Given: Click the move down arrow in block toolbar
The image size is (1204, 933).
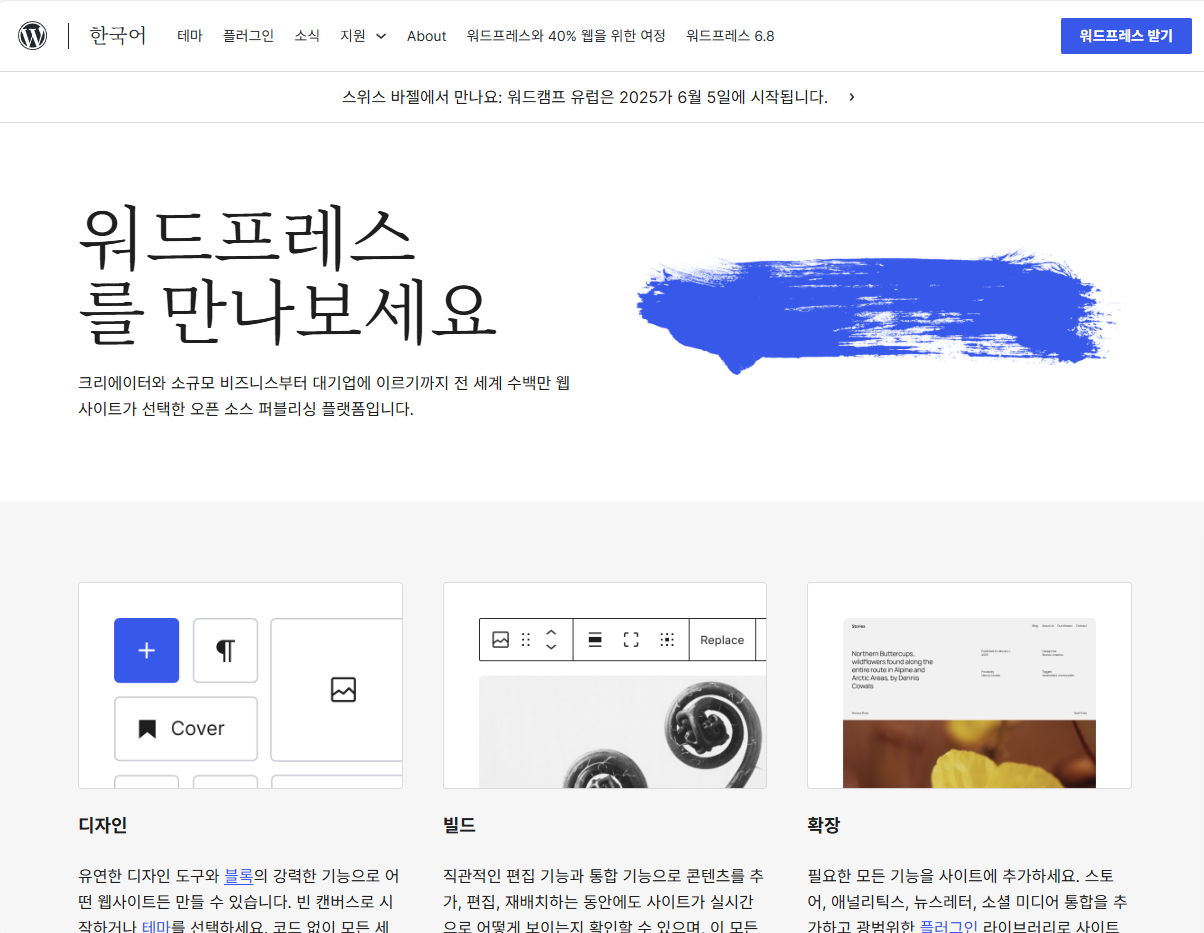Looking at the screenshot, I should click(x=550, y=647).
